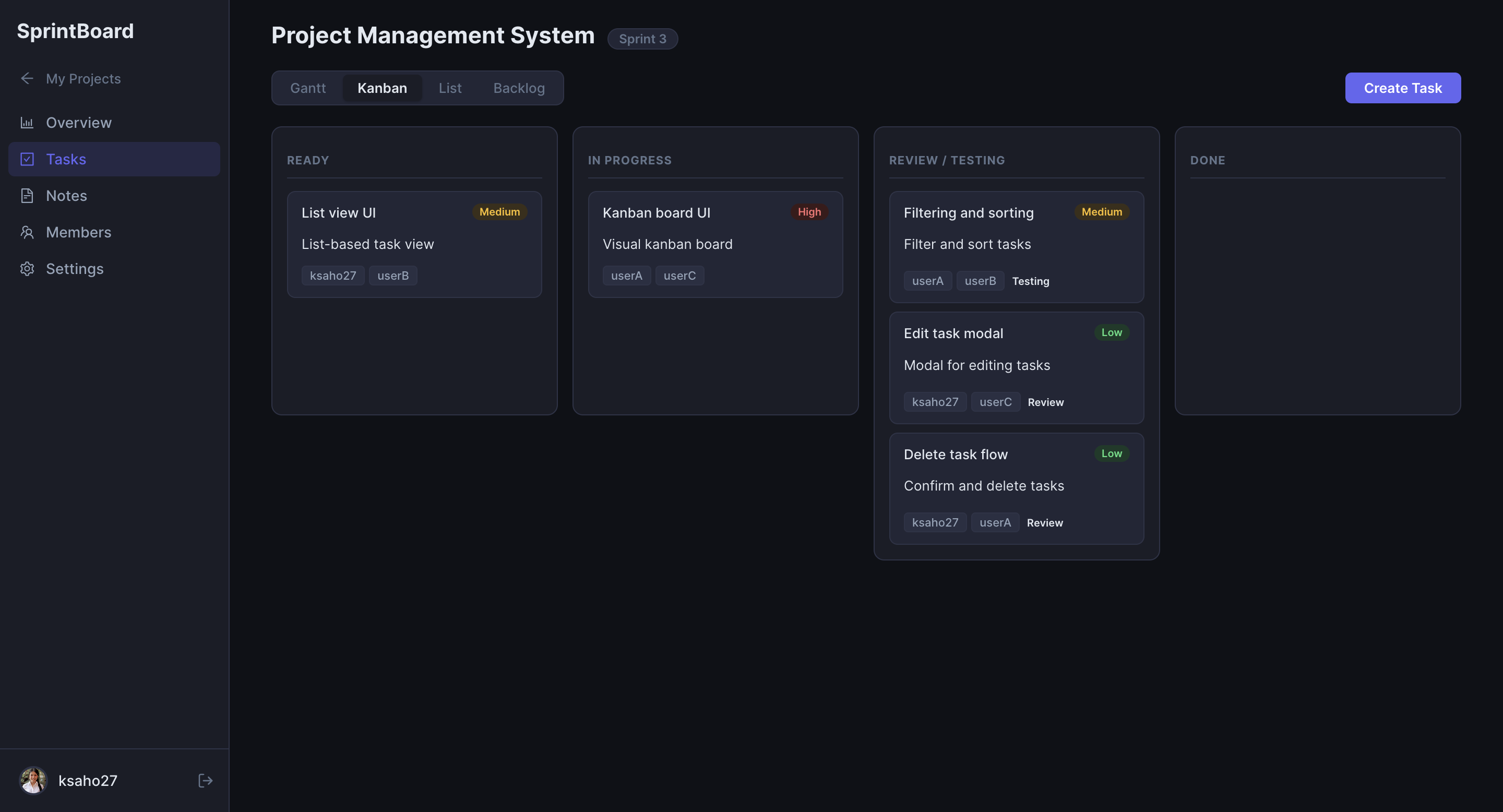1503x812 pixels.
Task: Open the Edit task modal card
Action: pos(1017,367)
